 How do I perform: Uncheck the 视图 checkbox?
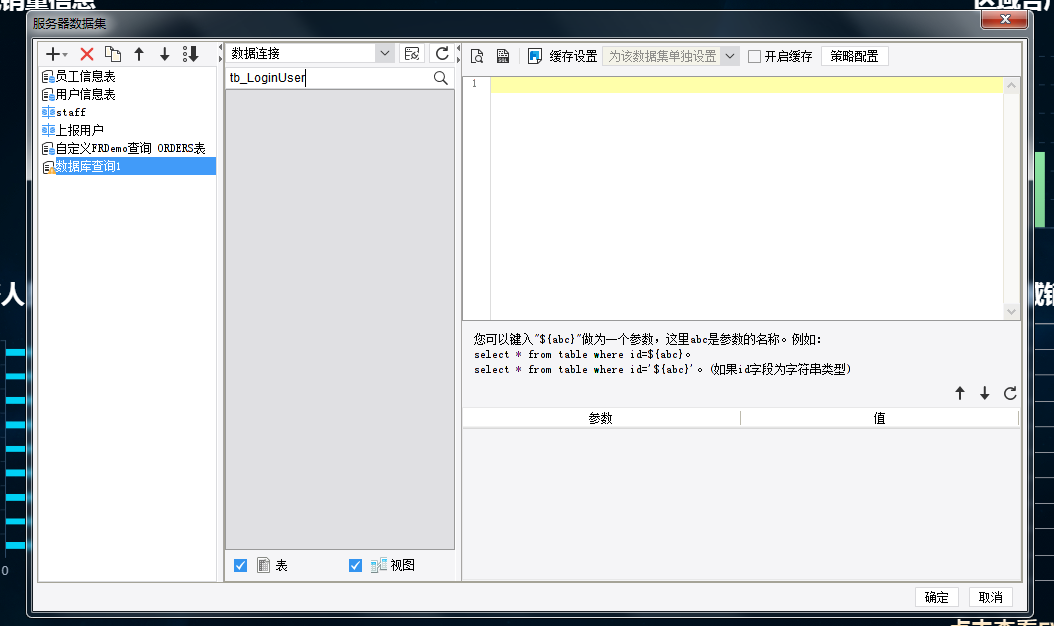pyautogui.click(x=356, y=565)
